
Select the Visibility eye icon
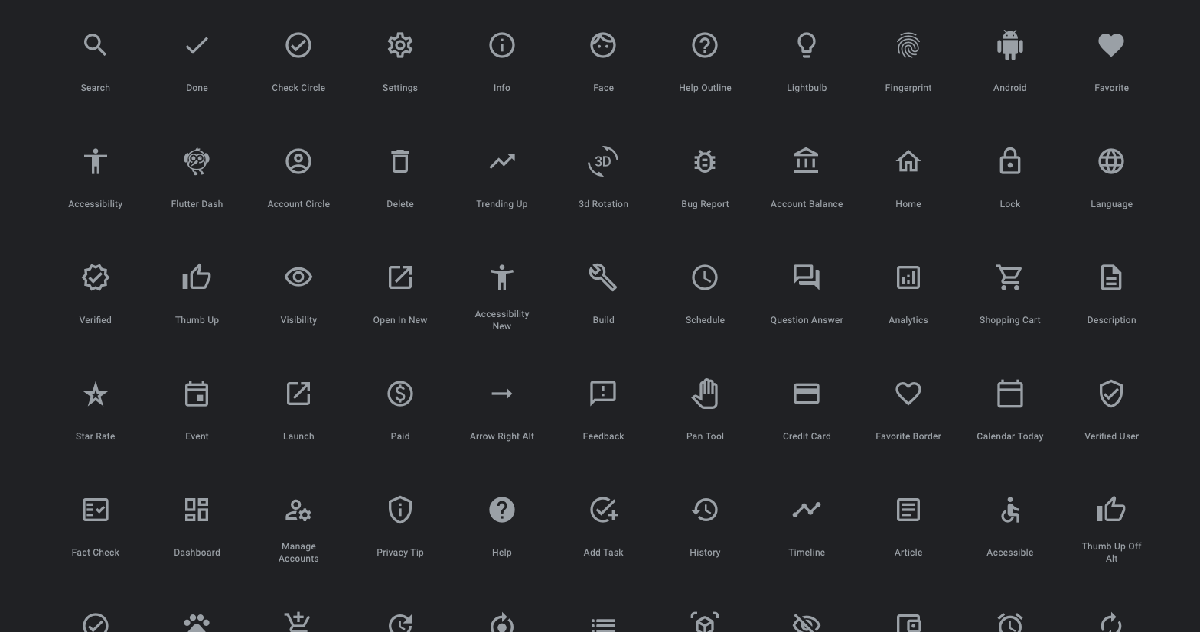click(x=298, y=277)
